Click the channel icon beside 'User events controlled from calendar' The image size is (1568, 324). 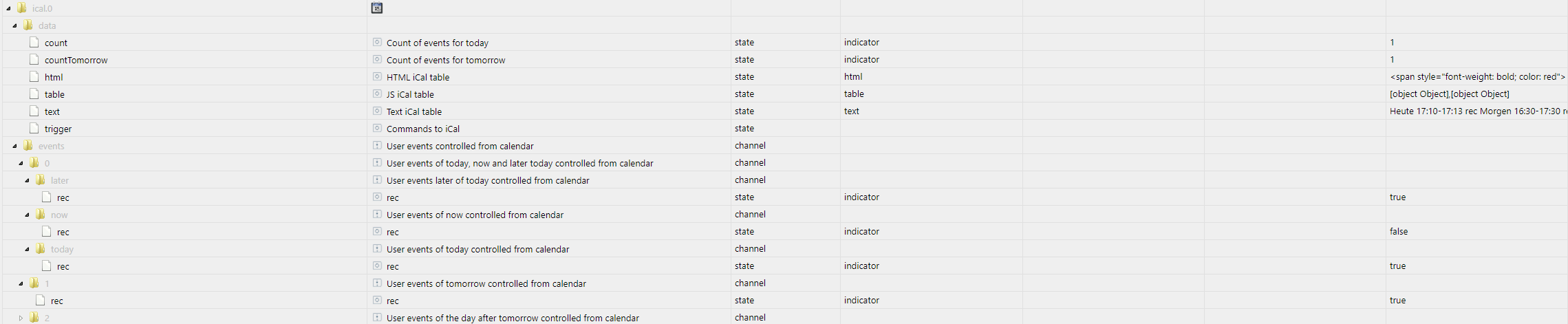pyautogui.click(x=377, y=145)
